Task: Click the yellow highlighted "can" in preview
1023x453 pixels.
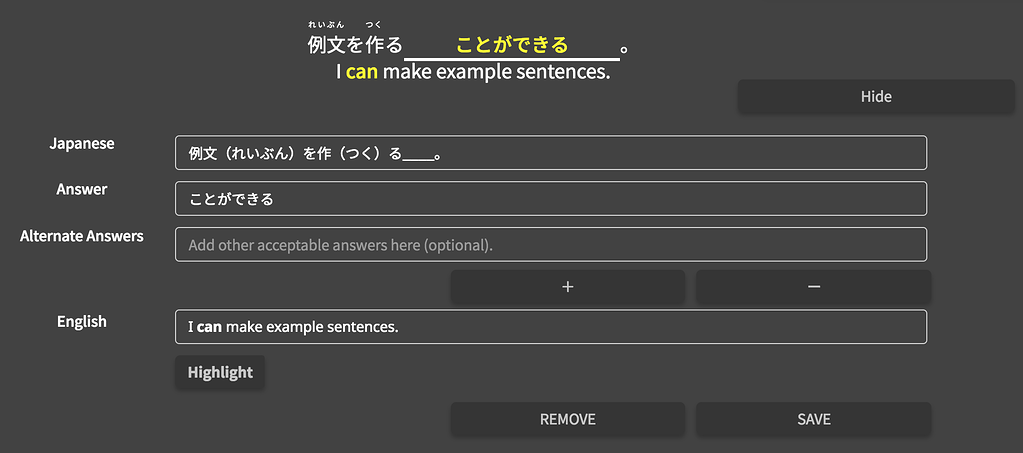Action: (x=362, y=72)
